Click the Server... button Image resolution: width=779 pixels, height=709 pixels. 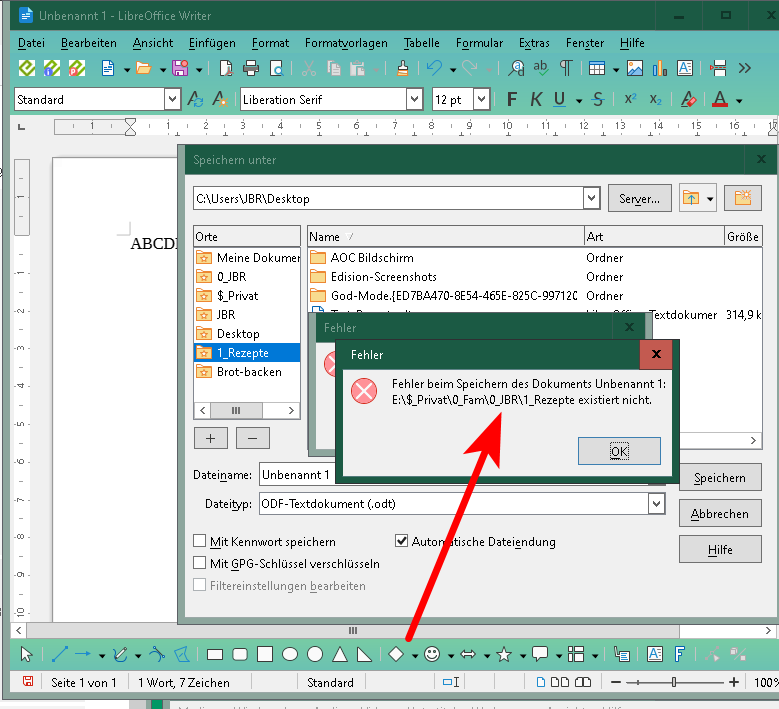coord(639,198)
